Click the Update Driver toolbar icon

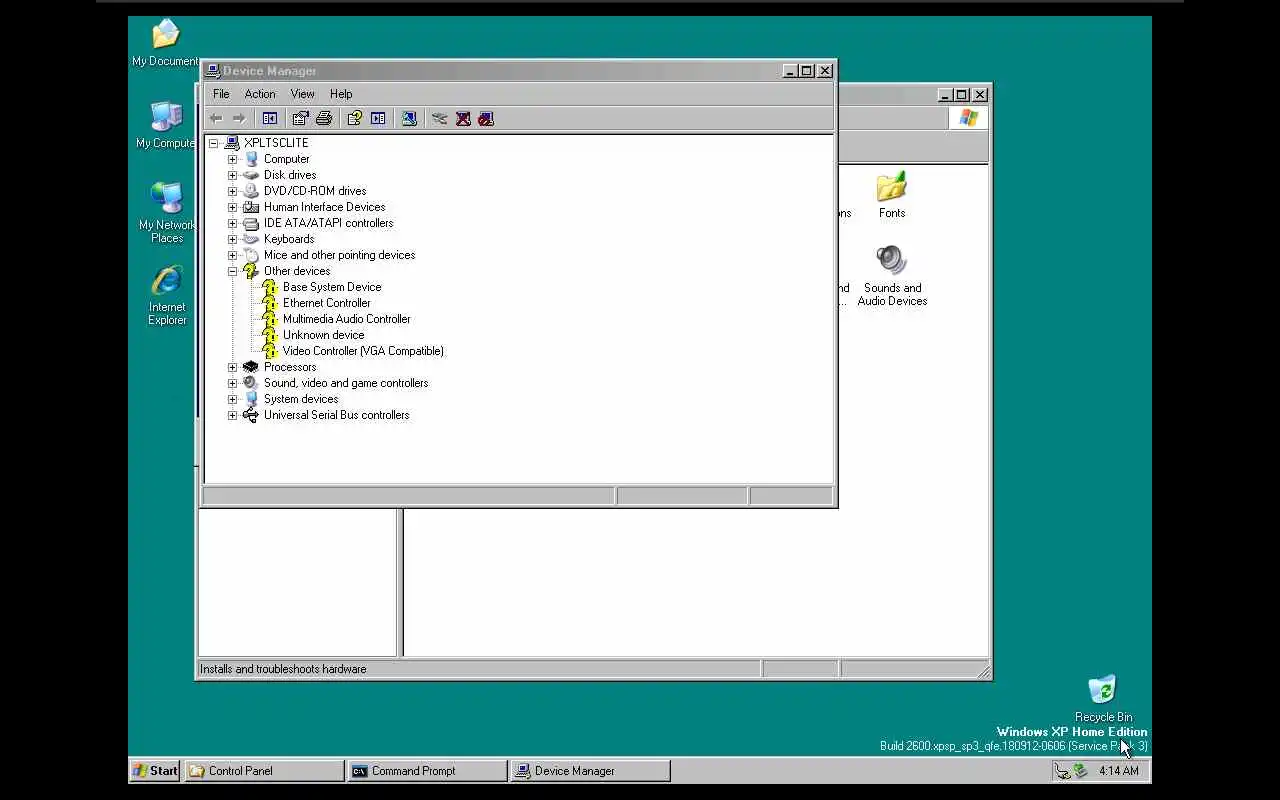click(439, 118)
